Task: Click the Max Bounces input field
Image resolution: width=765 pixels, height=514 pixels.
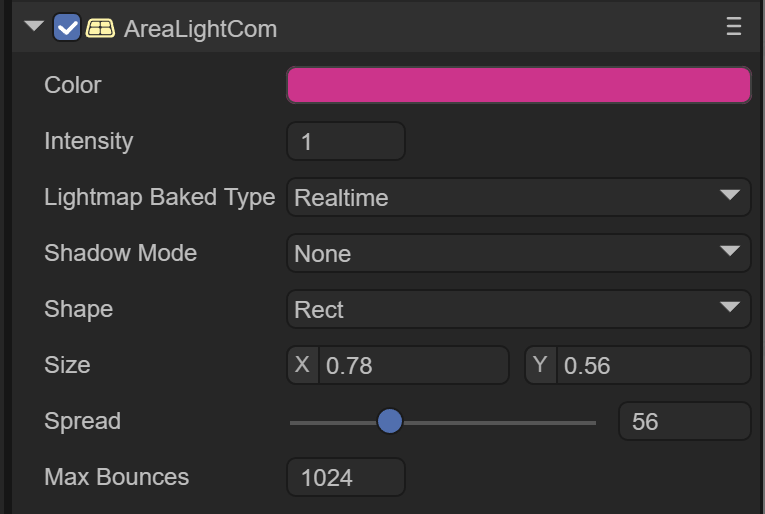Action: tap(345, 478)
